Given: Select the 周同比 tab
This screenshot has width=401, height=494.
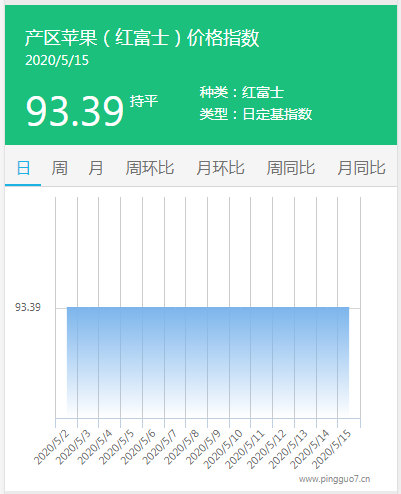Looking at the screenshot, I should (291, 168).
